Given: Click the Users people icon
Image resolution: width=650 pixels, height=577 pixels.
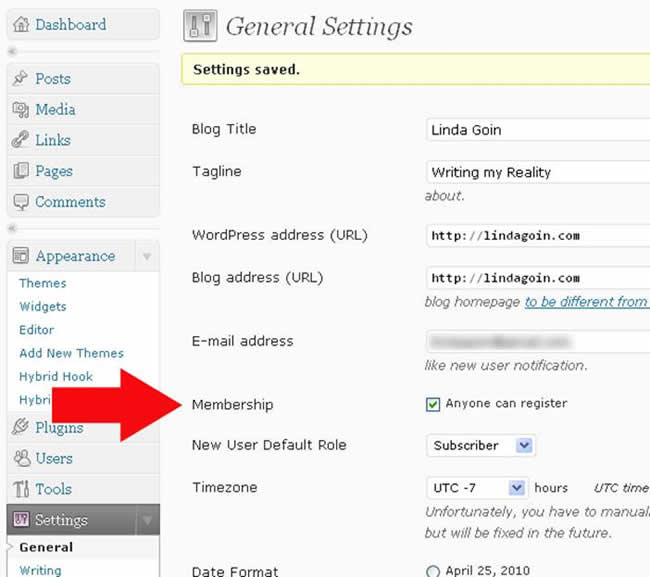Looking at the screenshot, I should [22, 458].
